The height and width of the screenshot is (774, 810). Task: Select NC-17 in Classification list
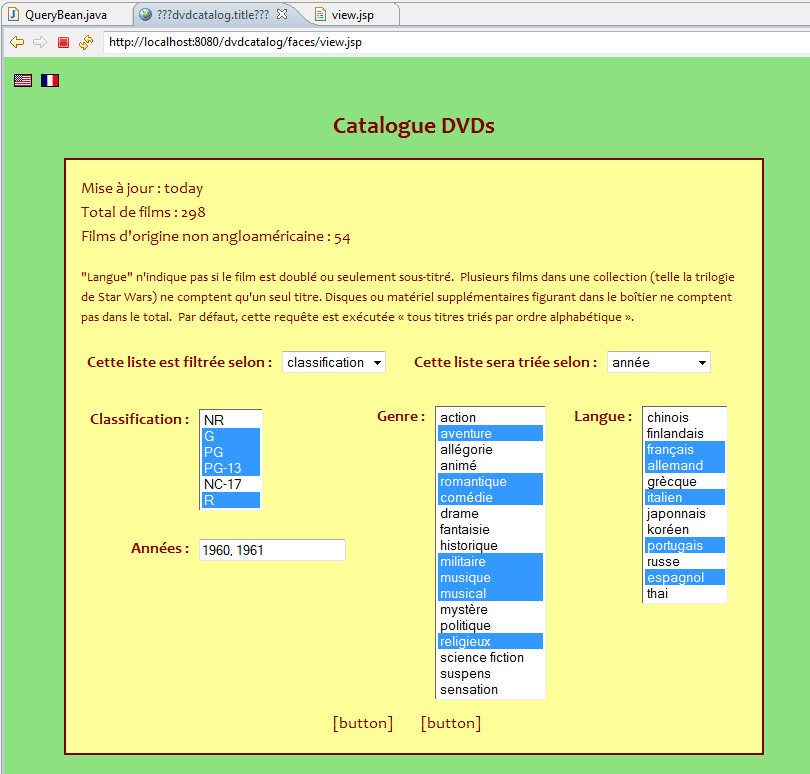point(230,484)
